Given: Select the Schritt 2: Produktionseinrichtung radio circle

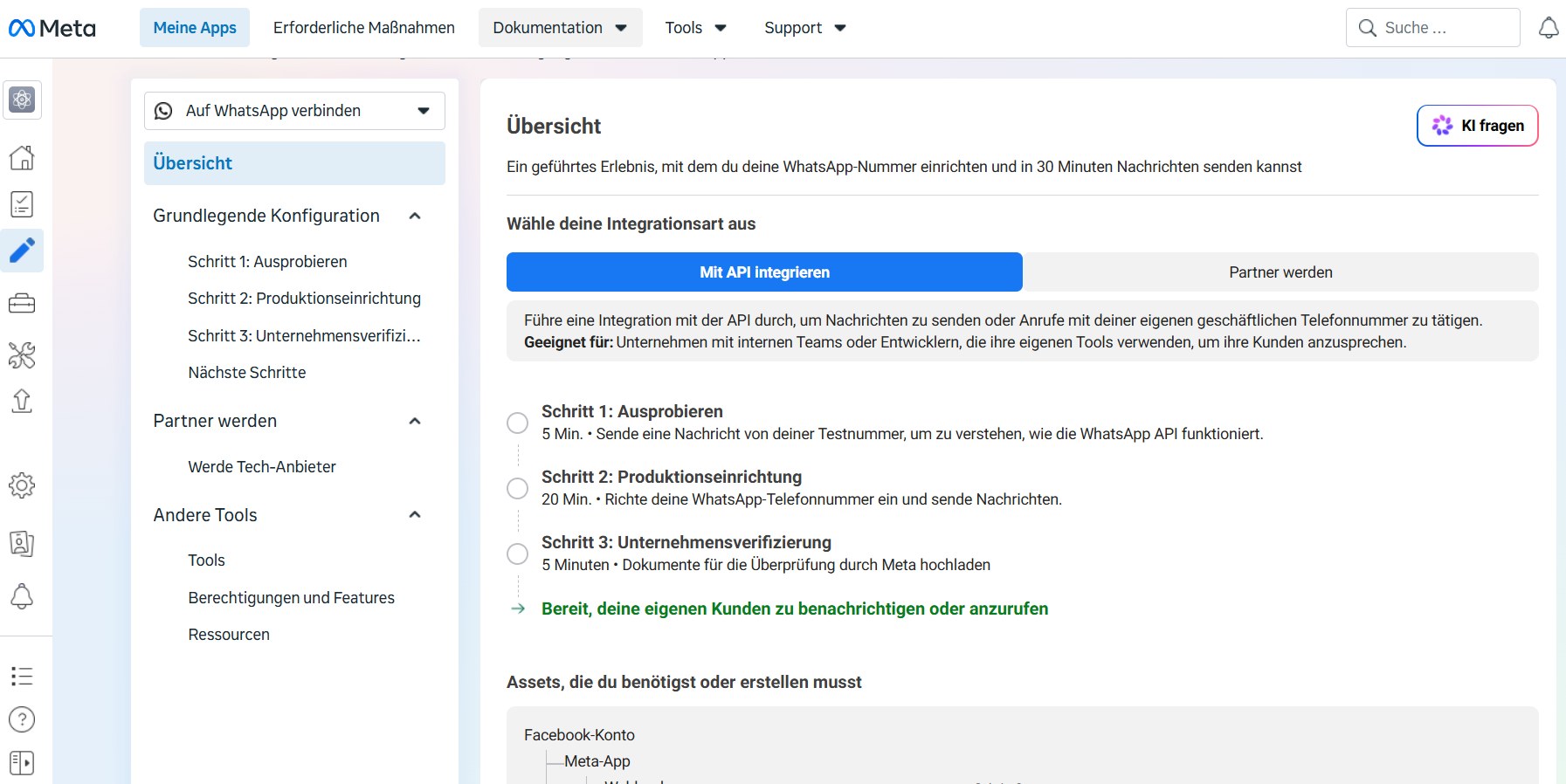Looking at the screenshot, I should (518, 488).
